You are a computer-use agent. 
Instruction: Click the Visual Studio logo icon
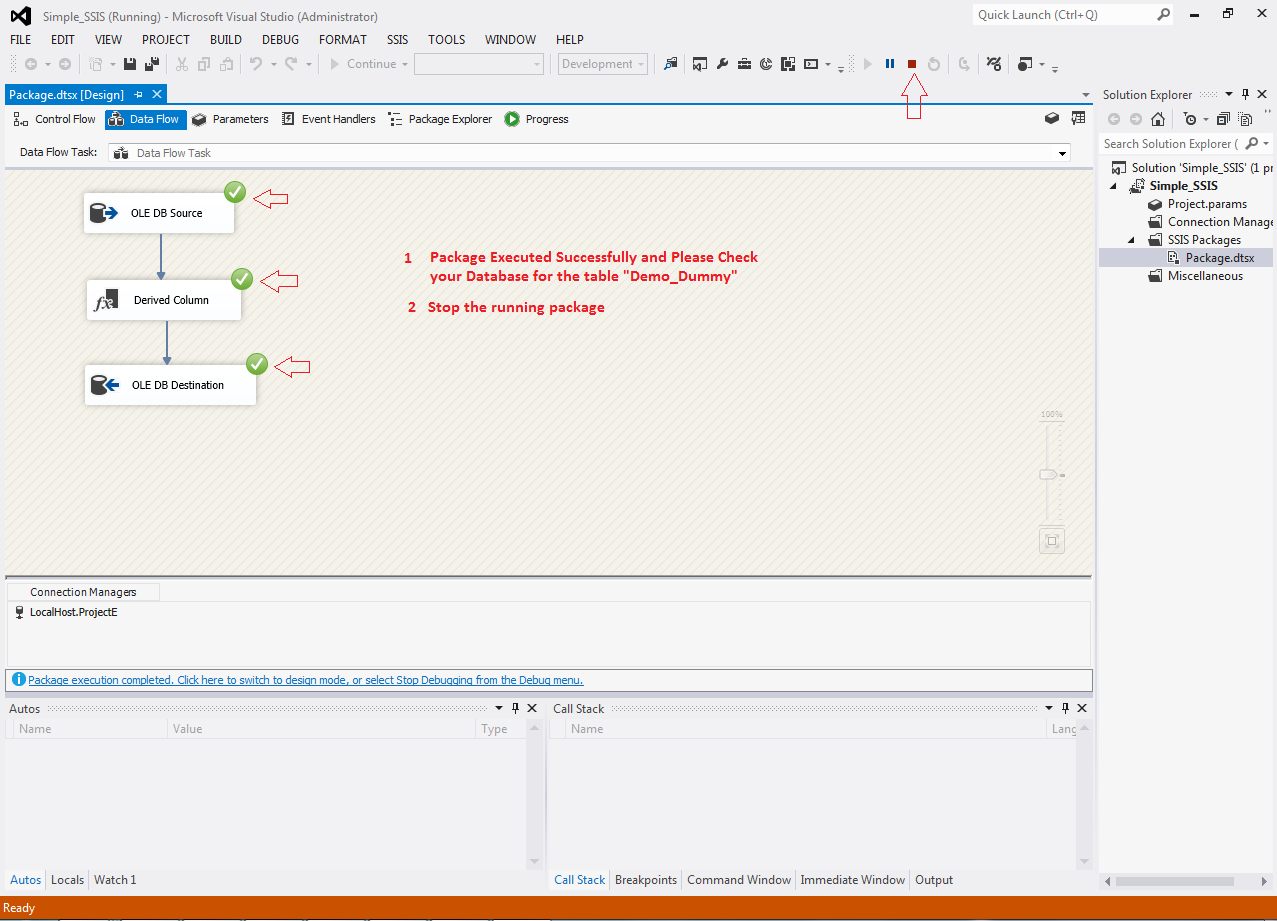click(x=19, y=16)
